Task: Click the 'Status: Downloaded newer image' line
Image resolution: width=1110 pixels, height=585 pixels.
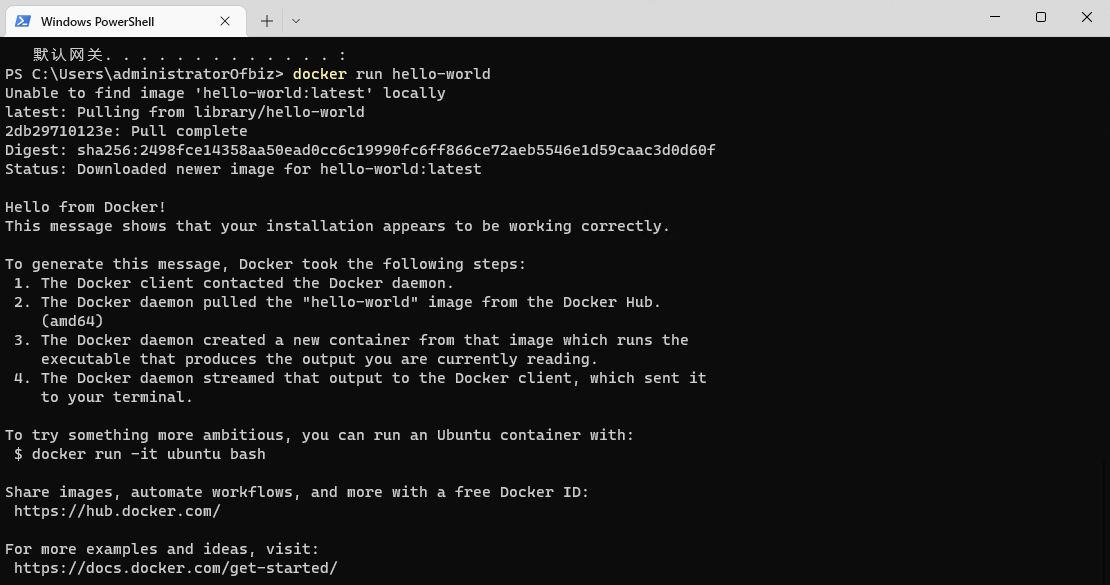Action: (243, 169)
